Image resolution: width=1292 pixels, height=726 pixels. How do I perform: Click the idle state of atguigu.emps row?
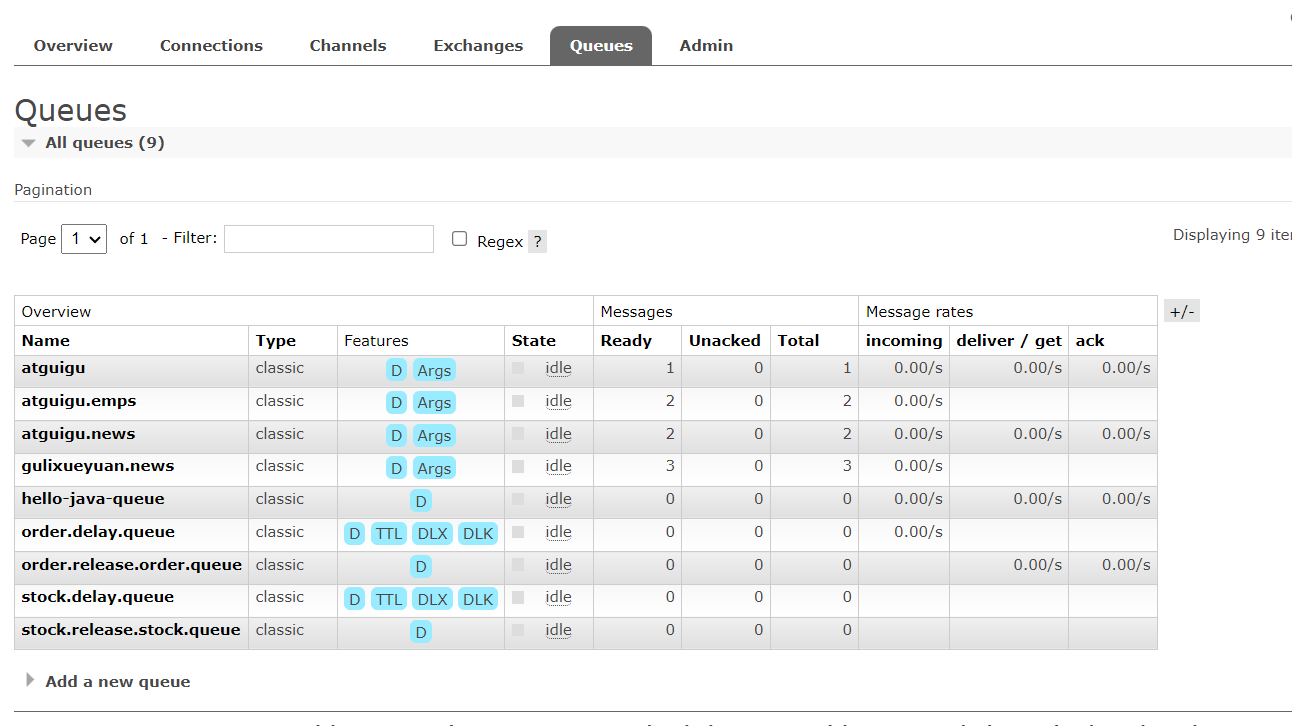click(x=558, y=401)
